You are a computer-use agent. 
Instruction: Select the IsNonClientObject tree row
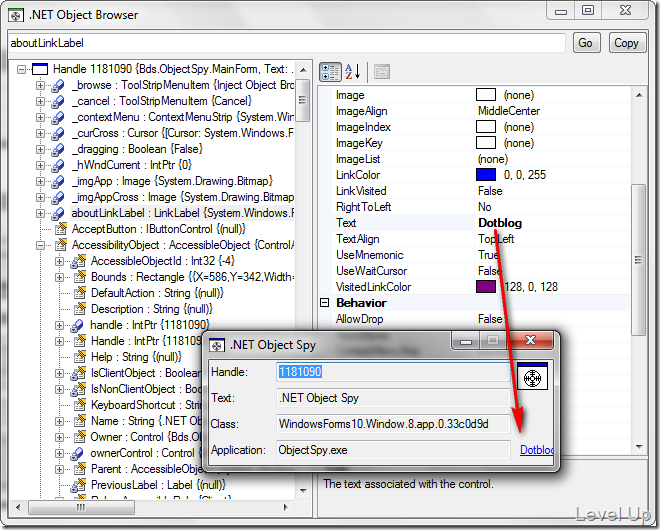coord(146,389)
